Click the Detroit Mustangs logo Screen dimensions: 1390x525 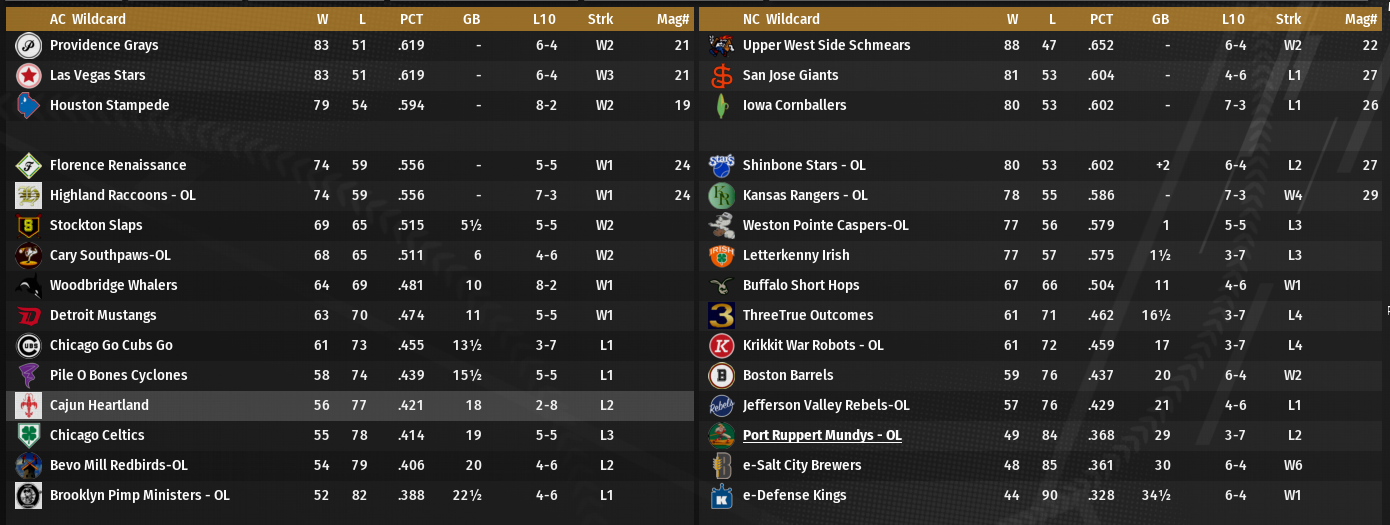(28, 315)
